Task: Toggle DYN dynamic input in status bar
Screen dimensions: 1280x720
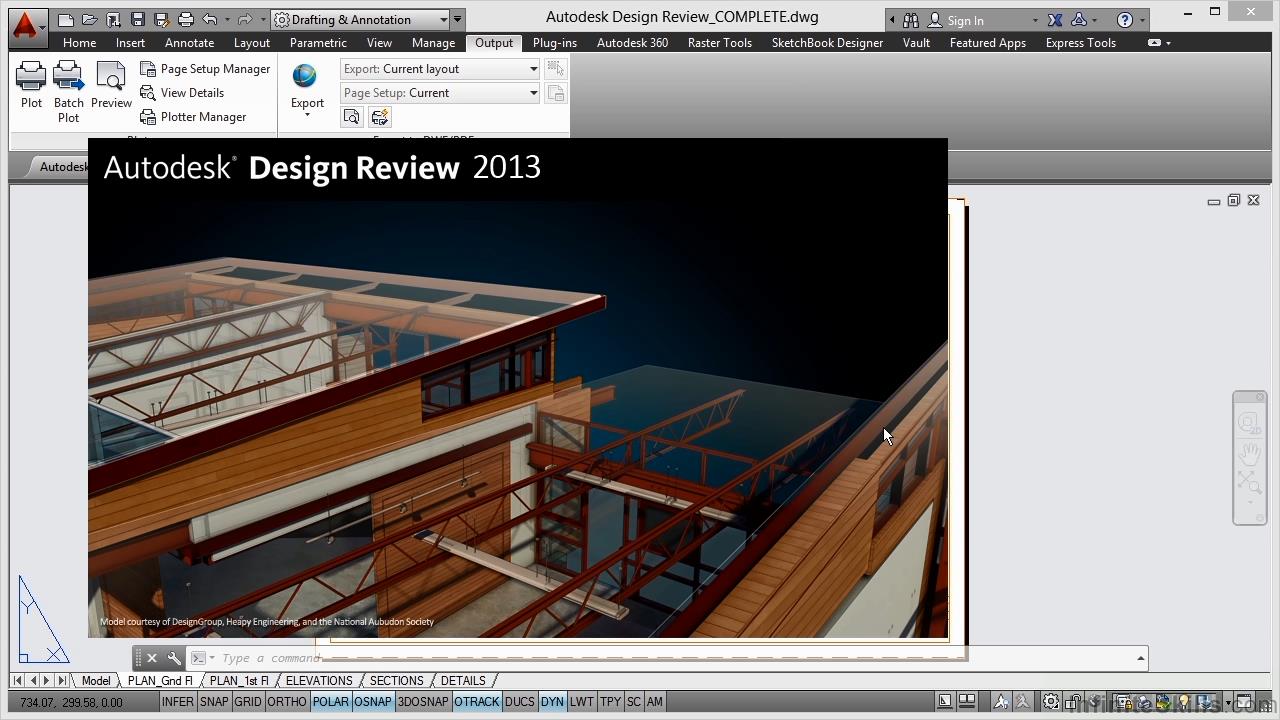Action: (x=552, y=702)
